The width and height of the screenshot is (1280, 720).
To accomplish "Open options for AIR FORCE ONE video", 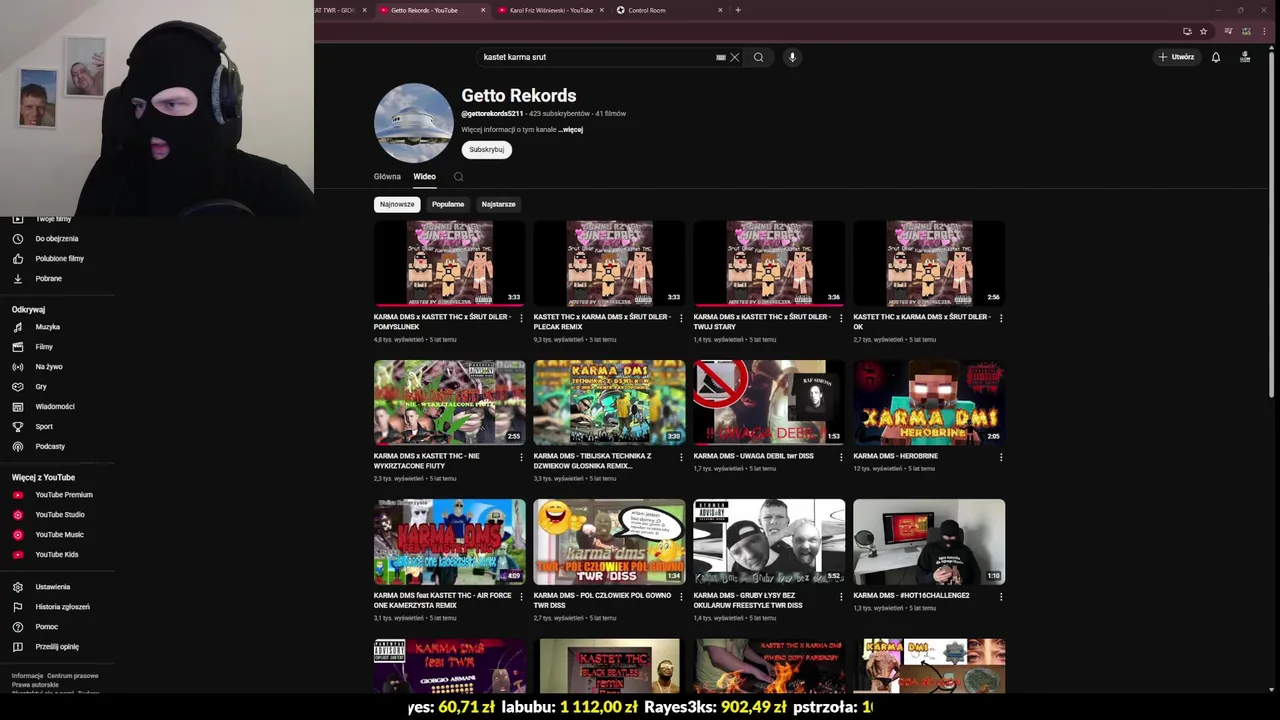I will pyautogui.click(x=521, y=597).
